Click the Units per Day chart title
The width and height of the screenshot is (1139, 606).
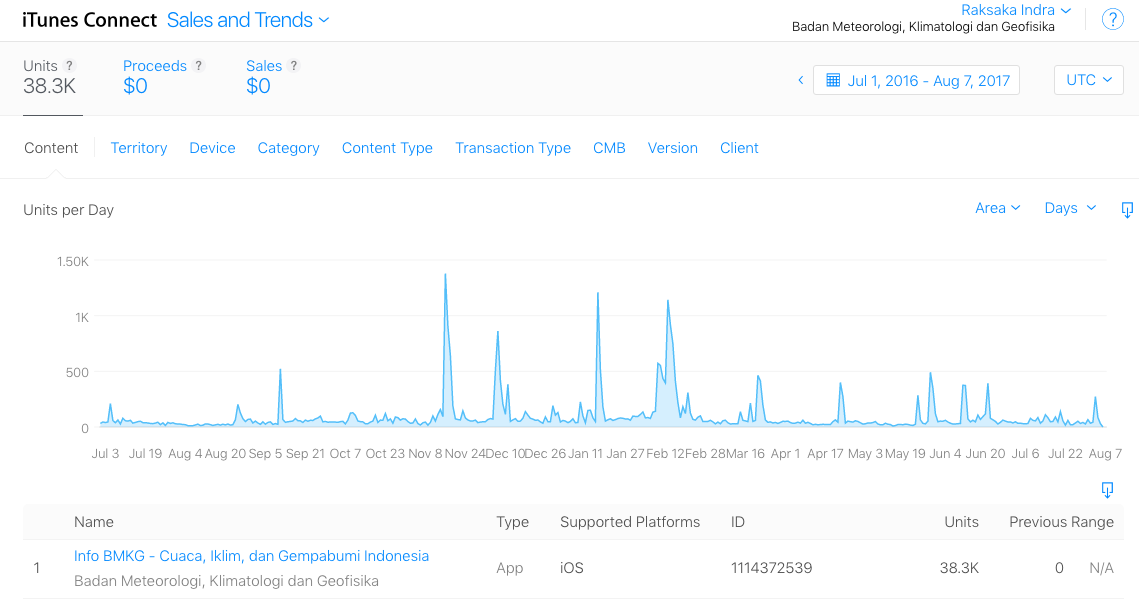click(68, 210)
